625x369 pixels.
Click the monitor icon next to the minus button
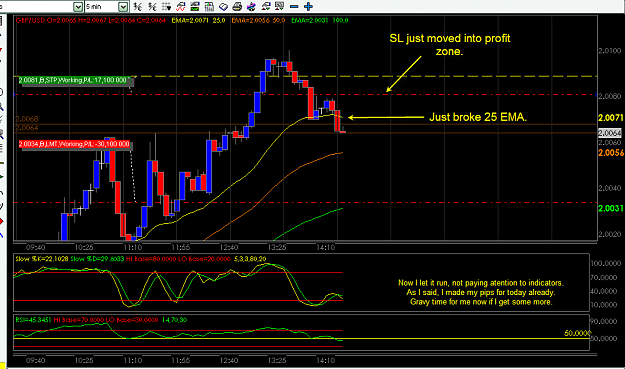point(279,6)
